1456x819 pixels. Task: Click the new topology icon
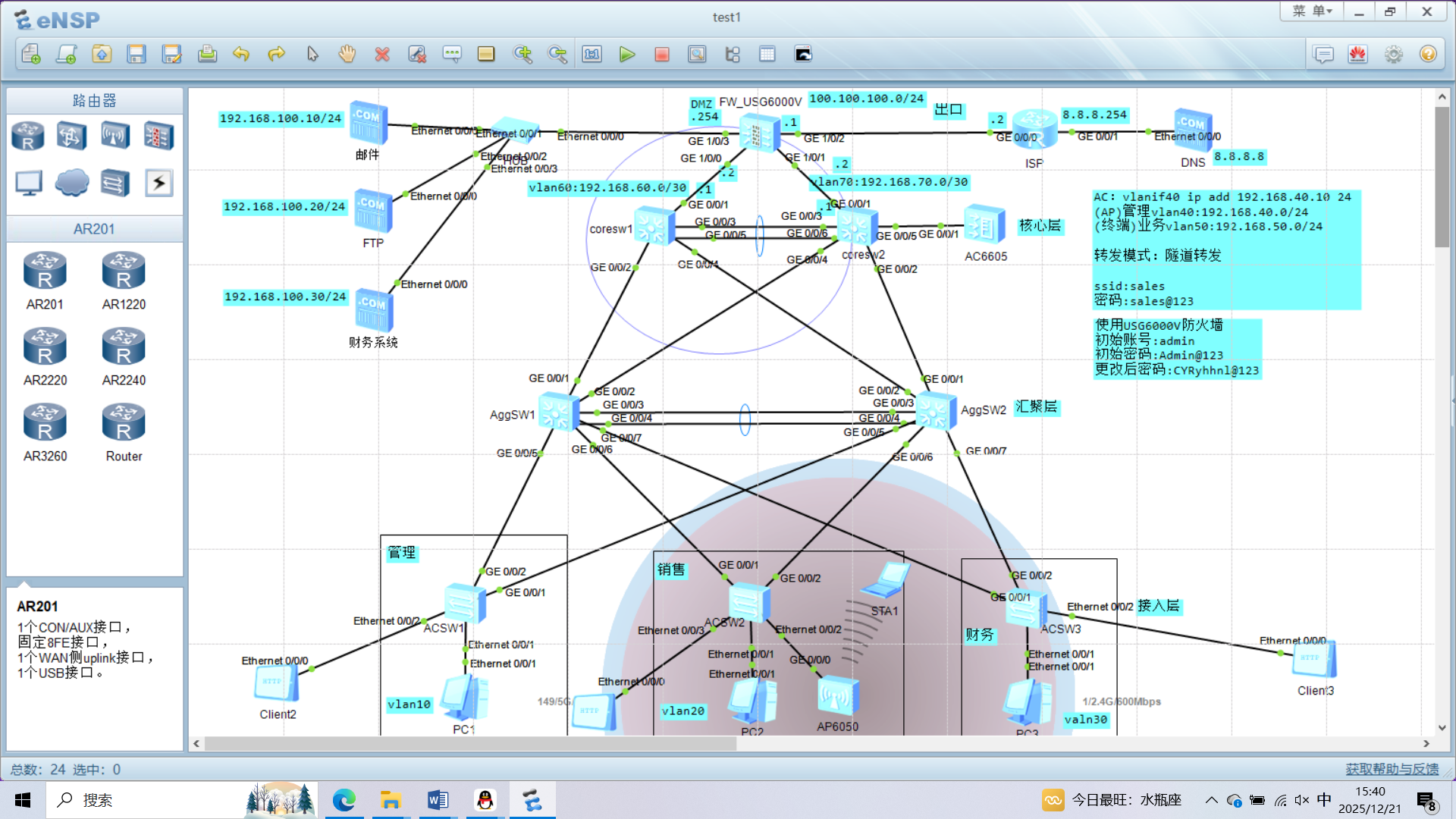[31, 54]
